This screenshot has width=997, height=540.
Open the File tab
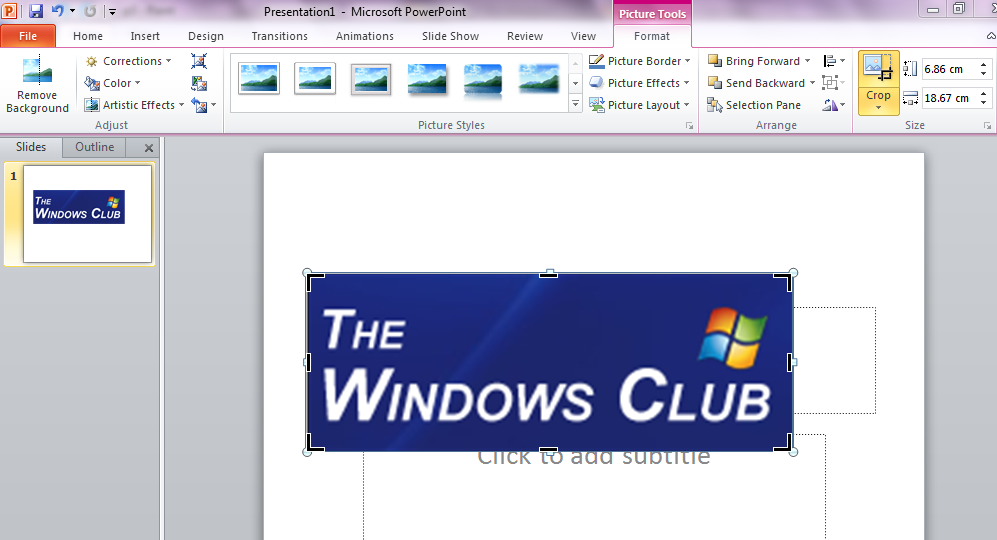coord(28,36)
